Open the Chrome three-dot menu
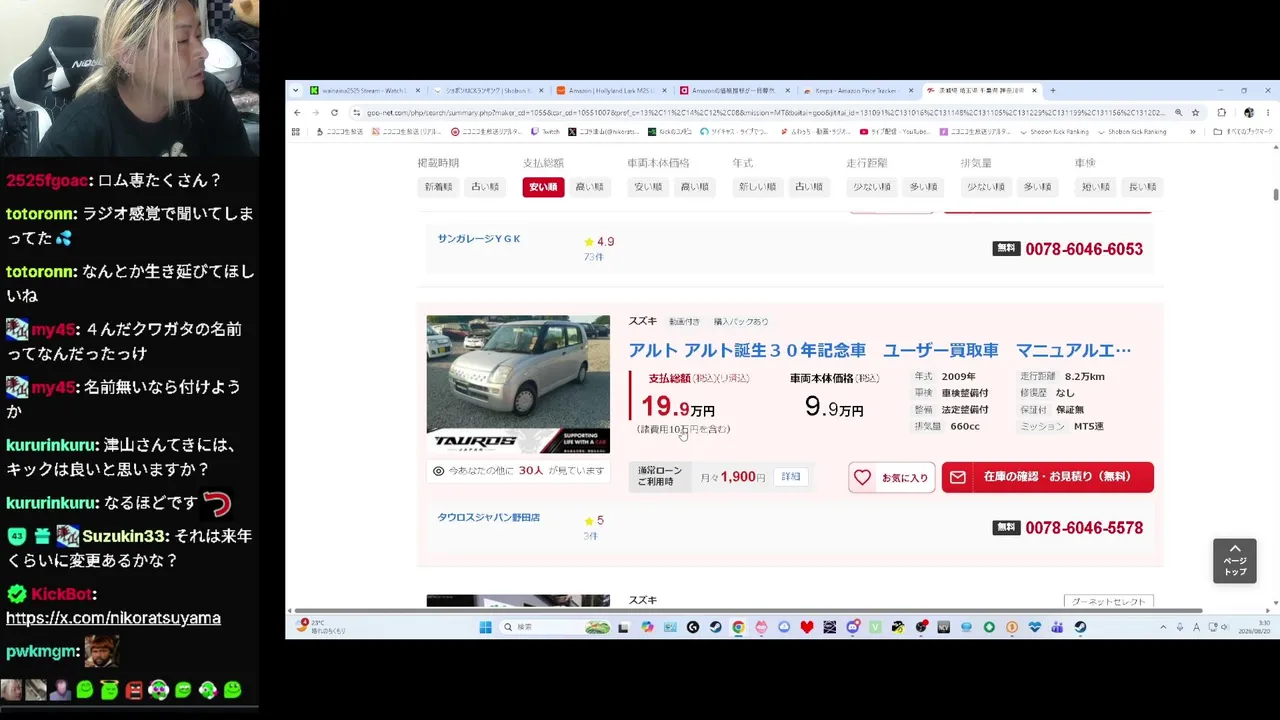The width and height of the screenshot is (1280, 720). pos(1268,113)
